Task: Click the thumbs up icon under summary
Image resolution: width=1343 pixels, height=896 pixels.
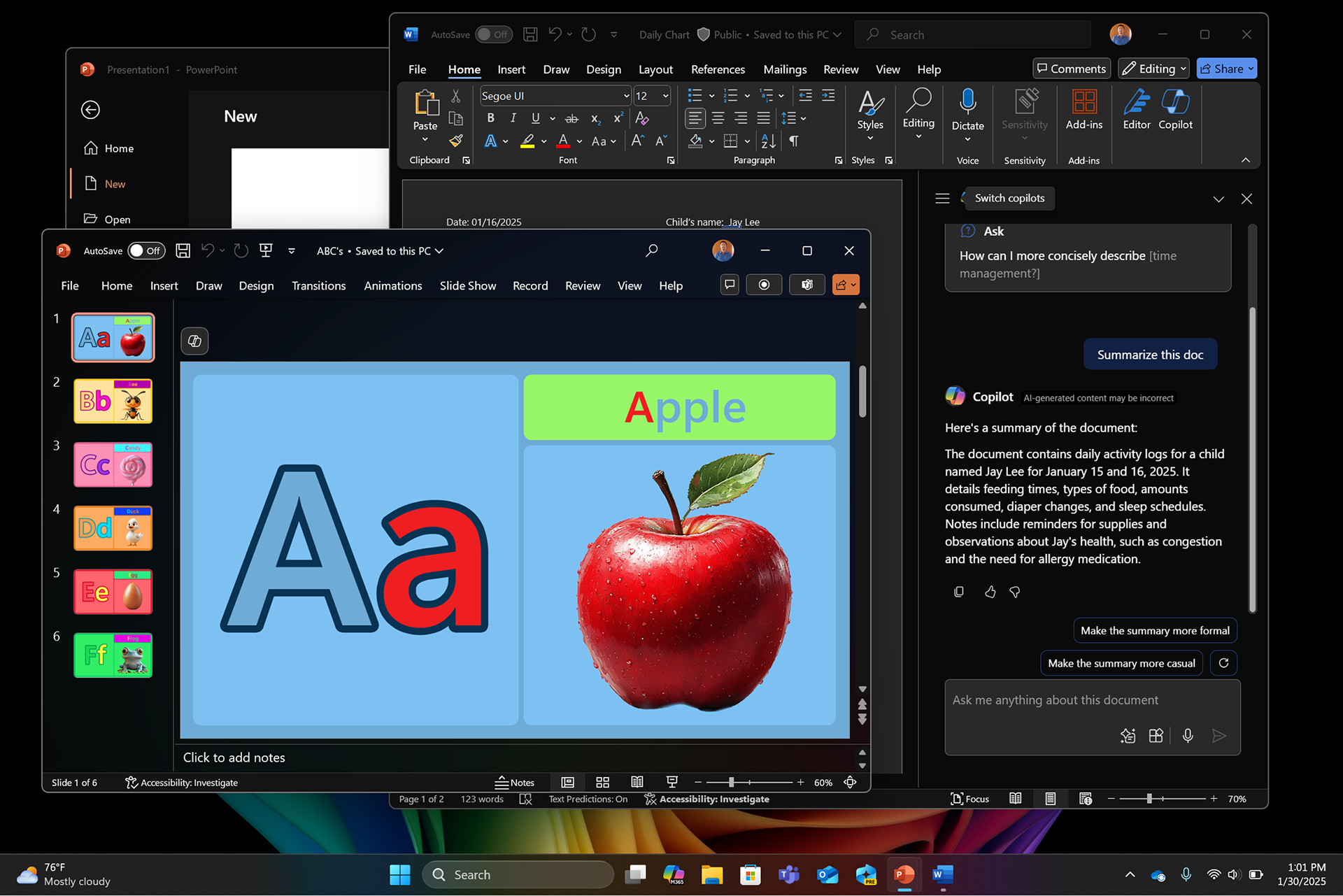Action: 990,592
